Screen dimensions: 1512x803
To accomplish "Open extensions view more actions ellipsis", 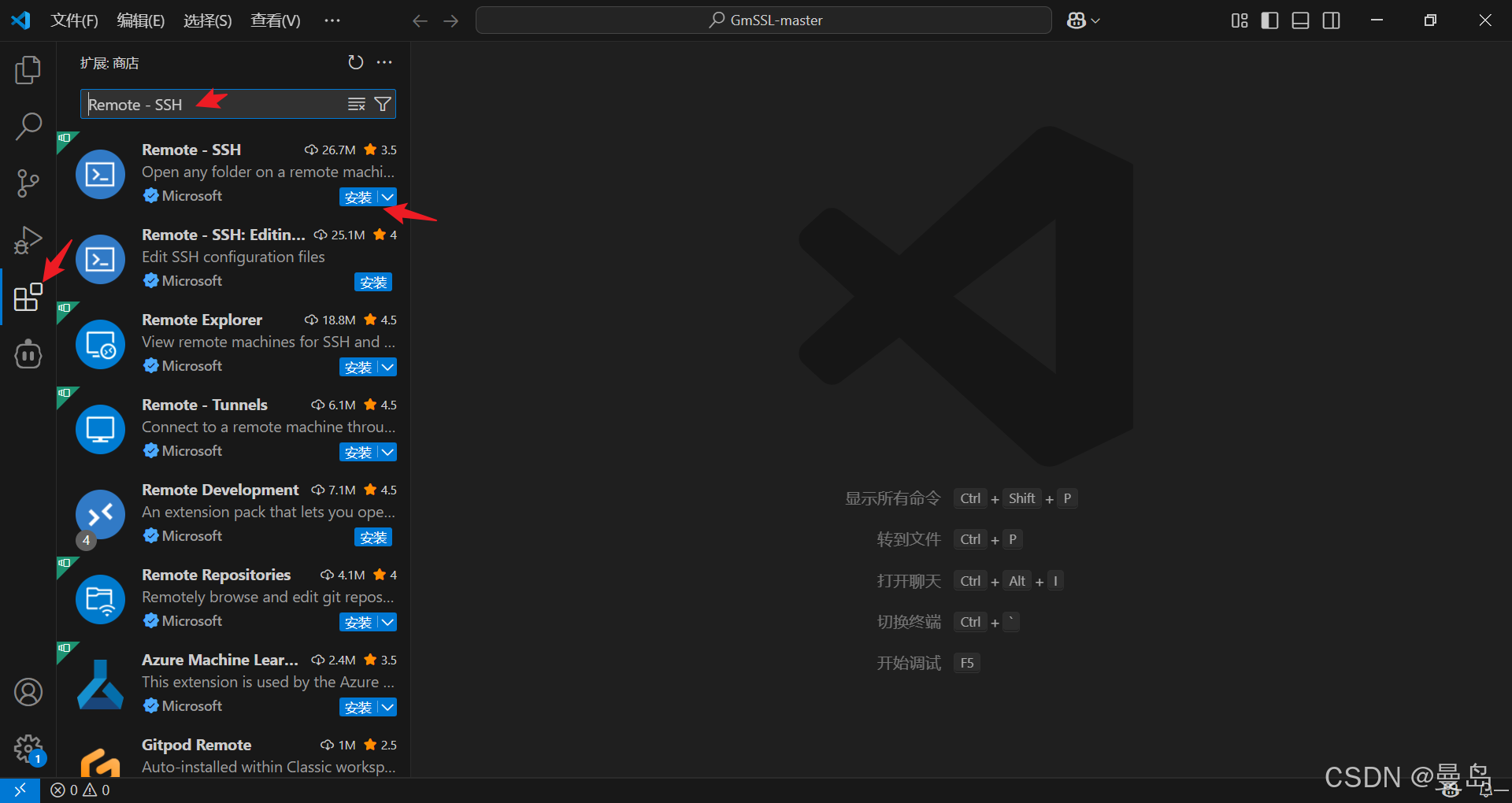I will point(384,62).
